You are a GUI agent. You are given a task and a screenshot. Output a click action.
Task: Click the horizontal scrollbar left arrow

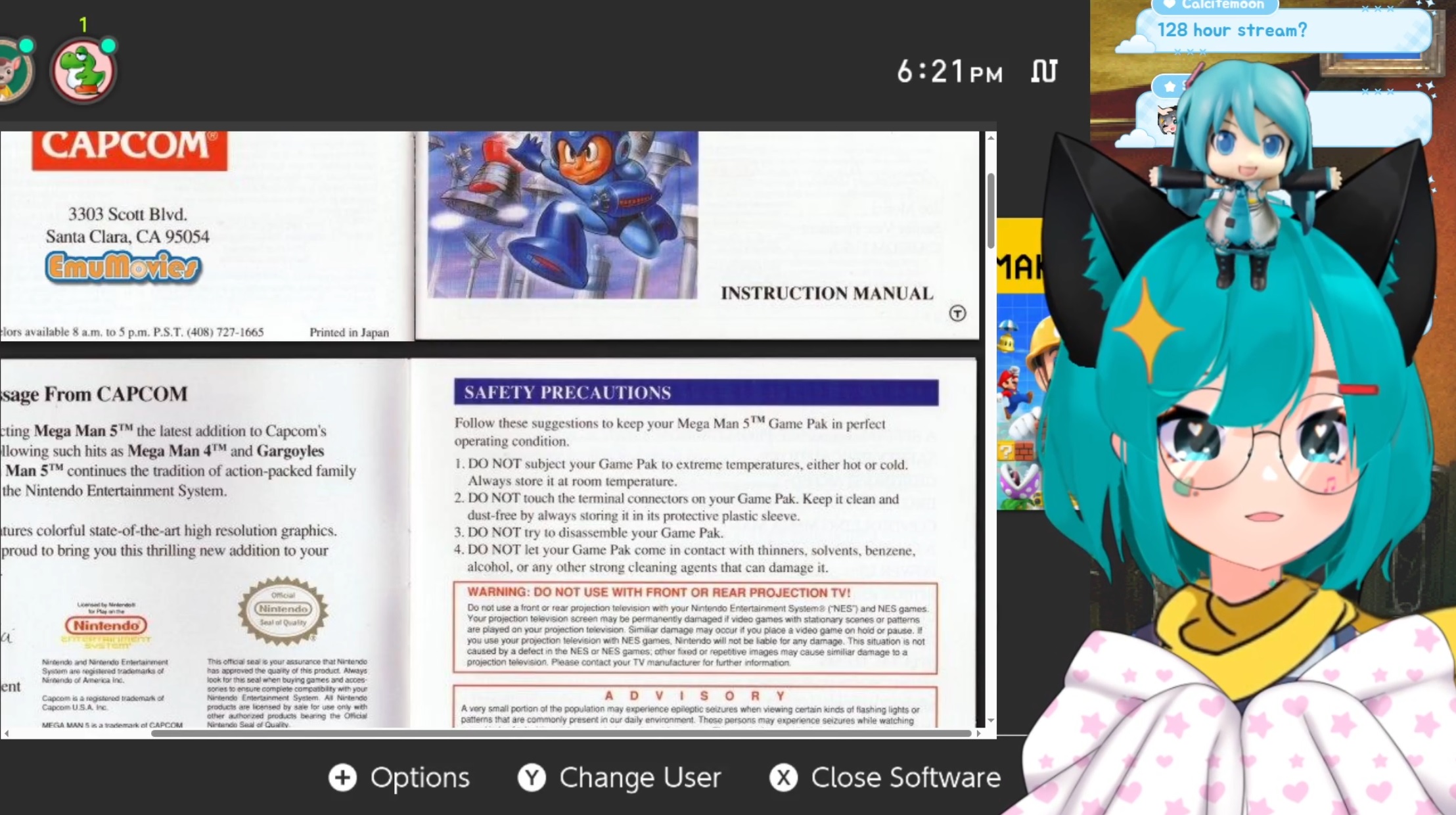pyautogui.click(x=7, y=733)
